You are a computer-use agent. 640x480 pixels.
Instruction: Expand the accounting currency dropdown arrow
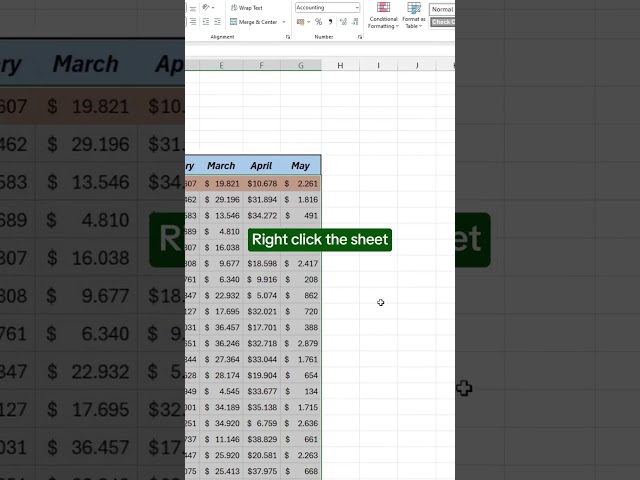tap(309, 22)
